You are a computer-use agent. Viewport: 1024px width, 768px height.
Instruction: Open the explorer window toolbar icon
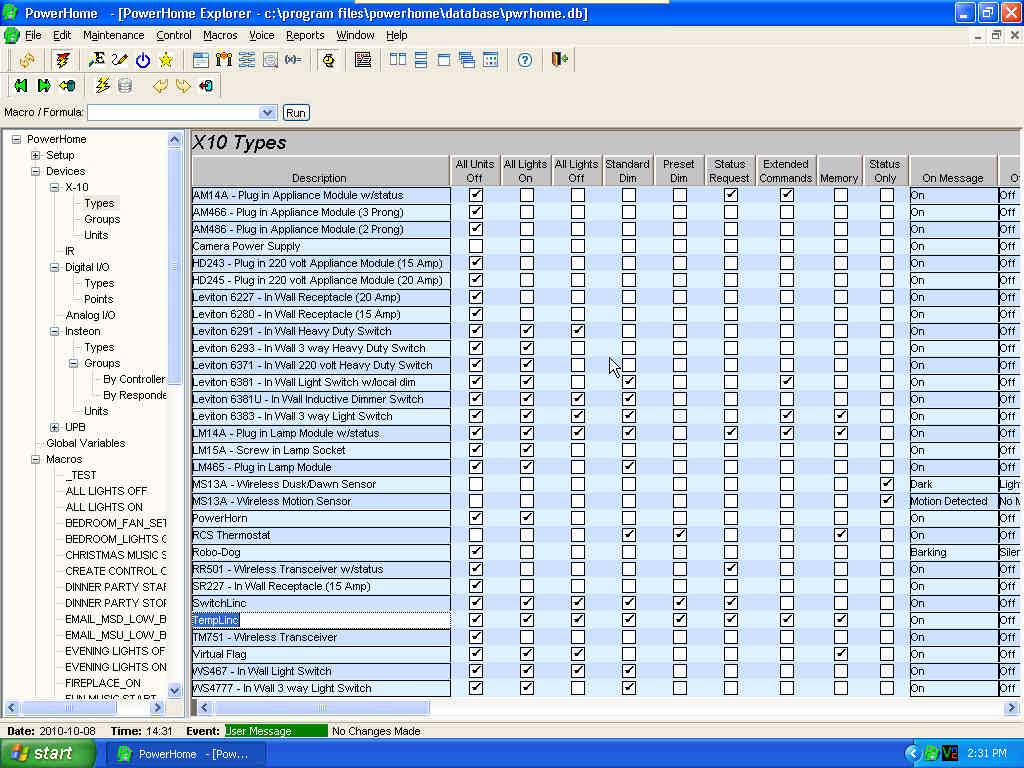click(200, 60)
